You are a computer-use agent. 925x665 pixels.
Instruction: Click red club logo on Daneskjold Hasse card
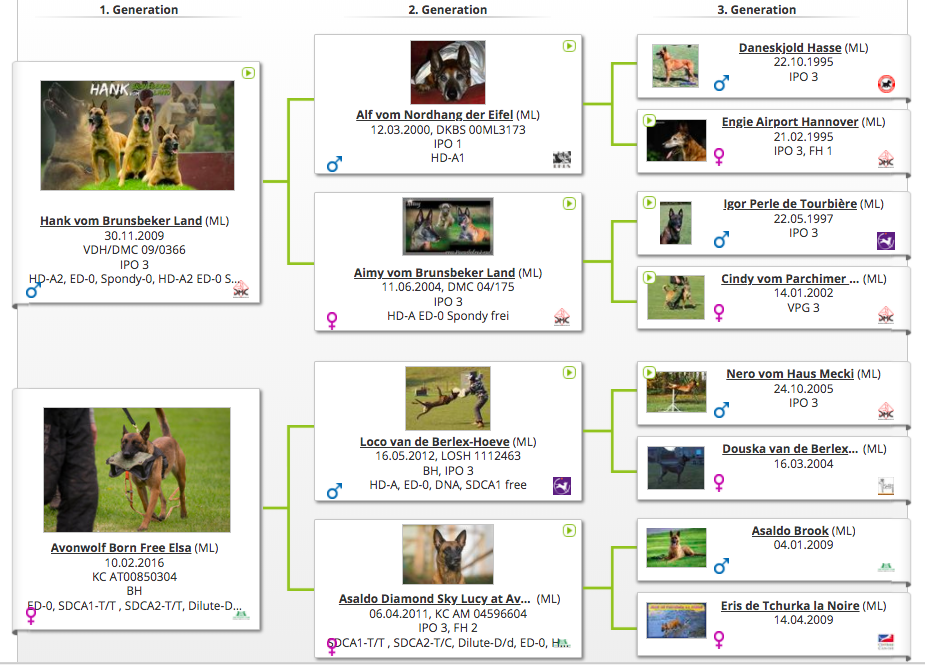[886, 84]
